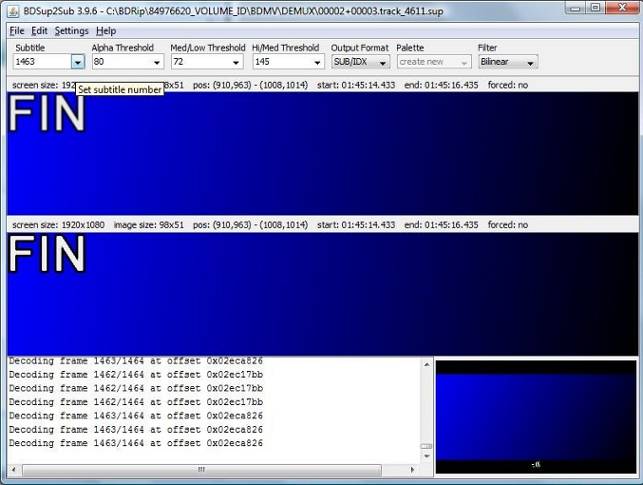Click the 'Output Format' label
Image resolution: width=643 pixels, height=485 pixels.
click(360, 48)
